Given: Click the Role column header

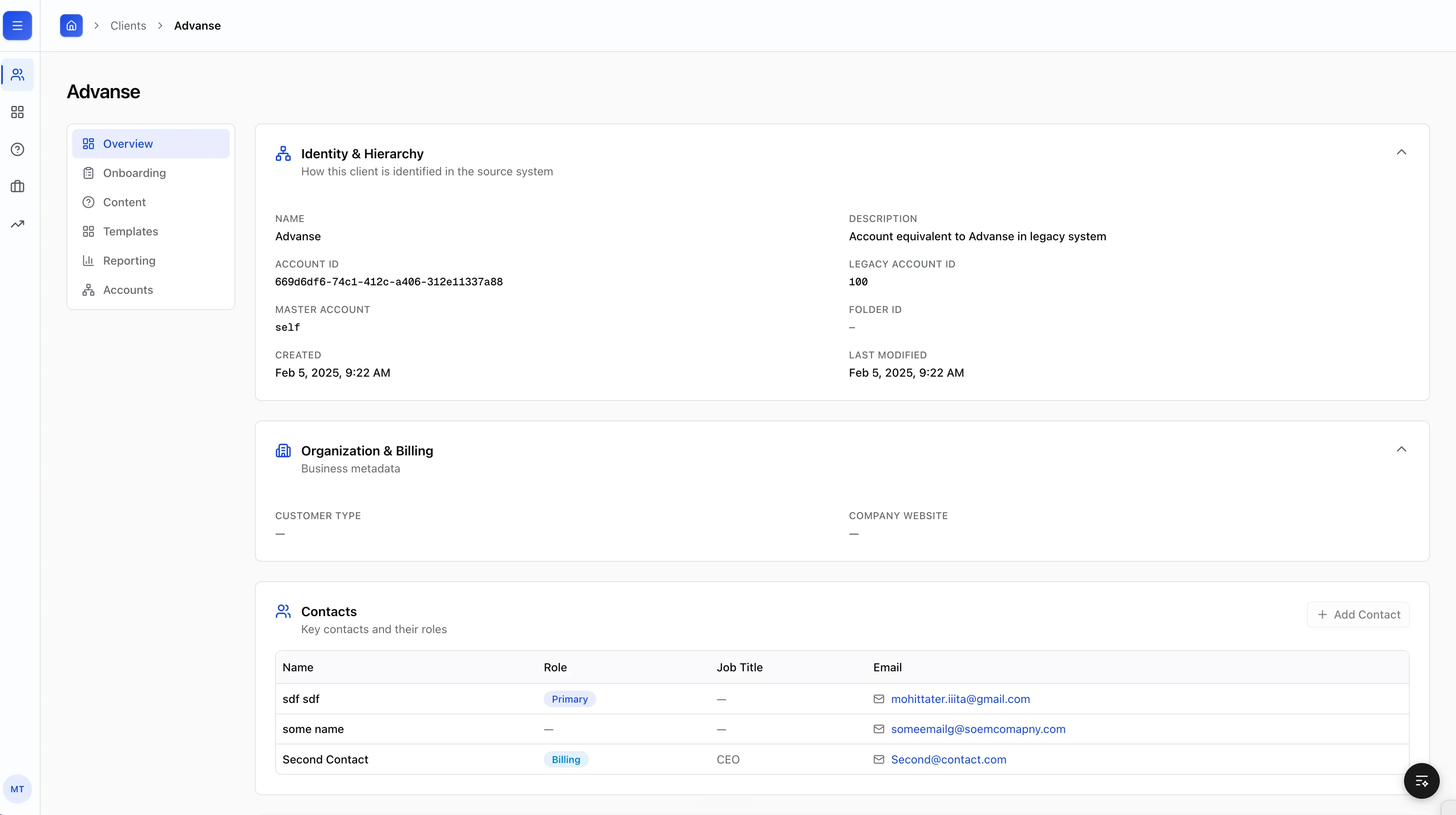Looking at the screenshot, I should (x=555, y=668).
